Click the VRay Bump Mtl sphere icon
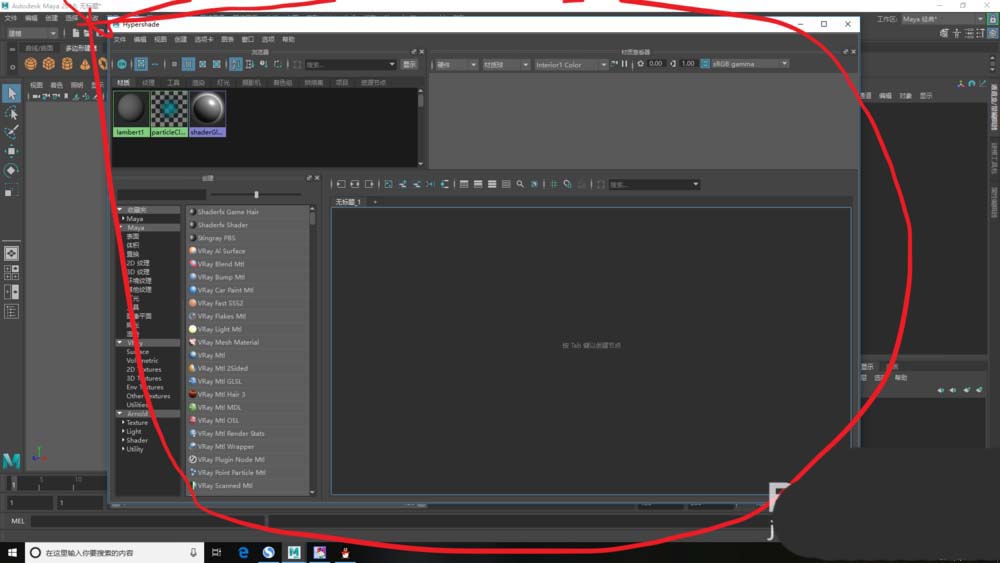Screen dimensions: 1000x563 [193, 277]
